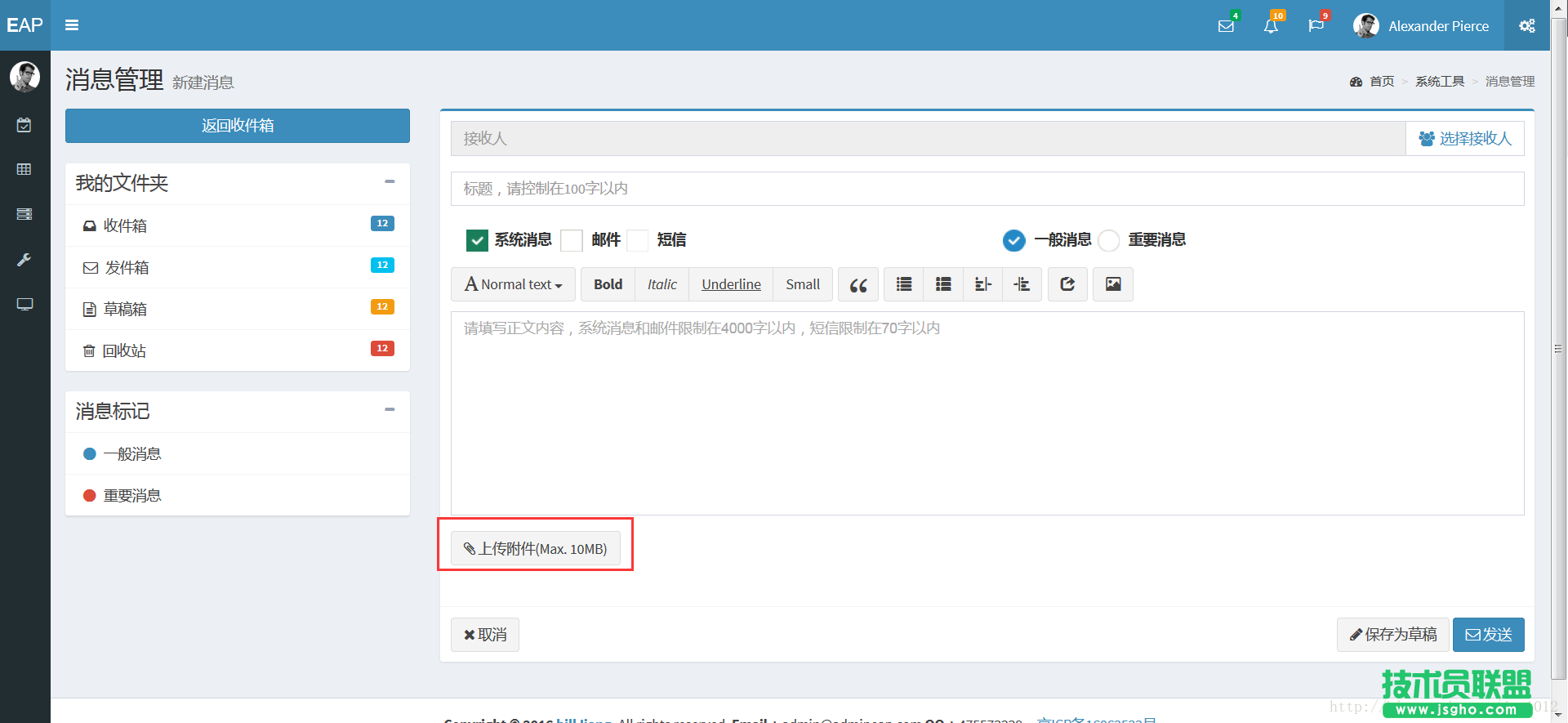
Task: Toggle the sidebar hamburger menu
Action: coord(72,25)
